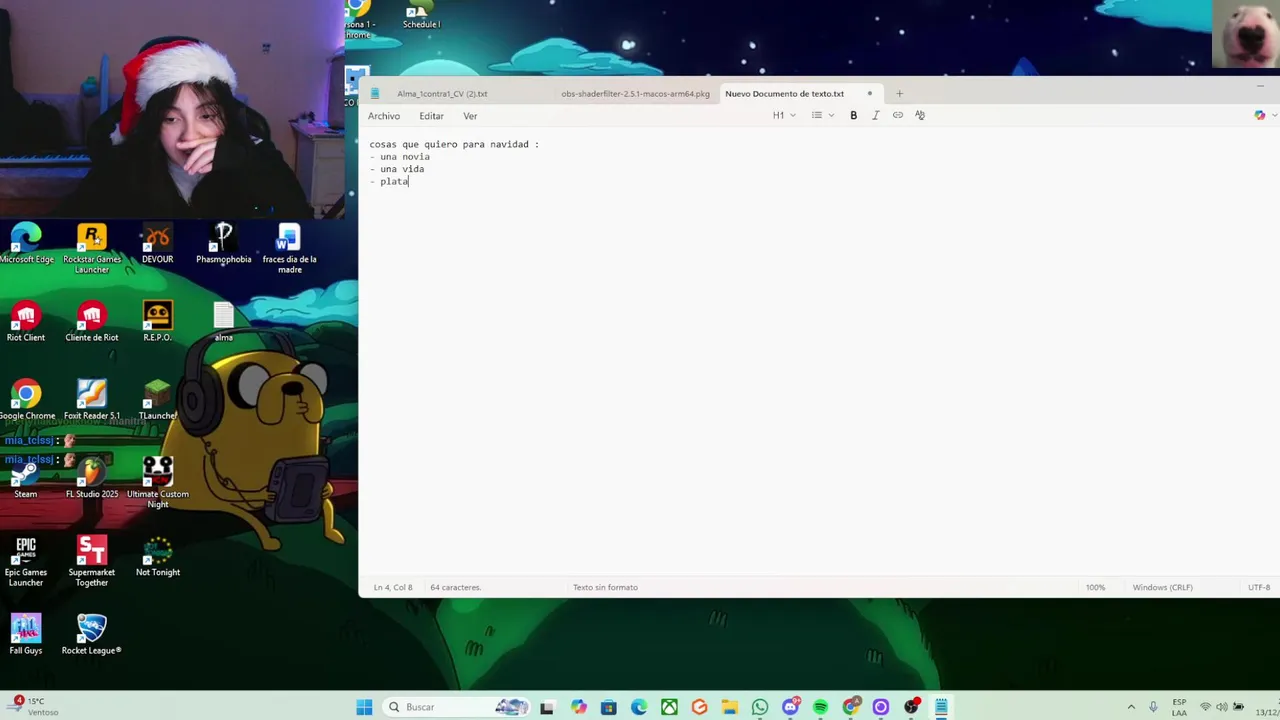Image resolution: width=1280 pixels, height=720 pixels.
Task: Add a new Notepad tab
Action: tap(899, 94)
